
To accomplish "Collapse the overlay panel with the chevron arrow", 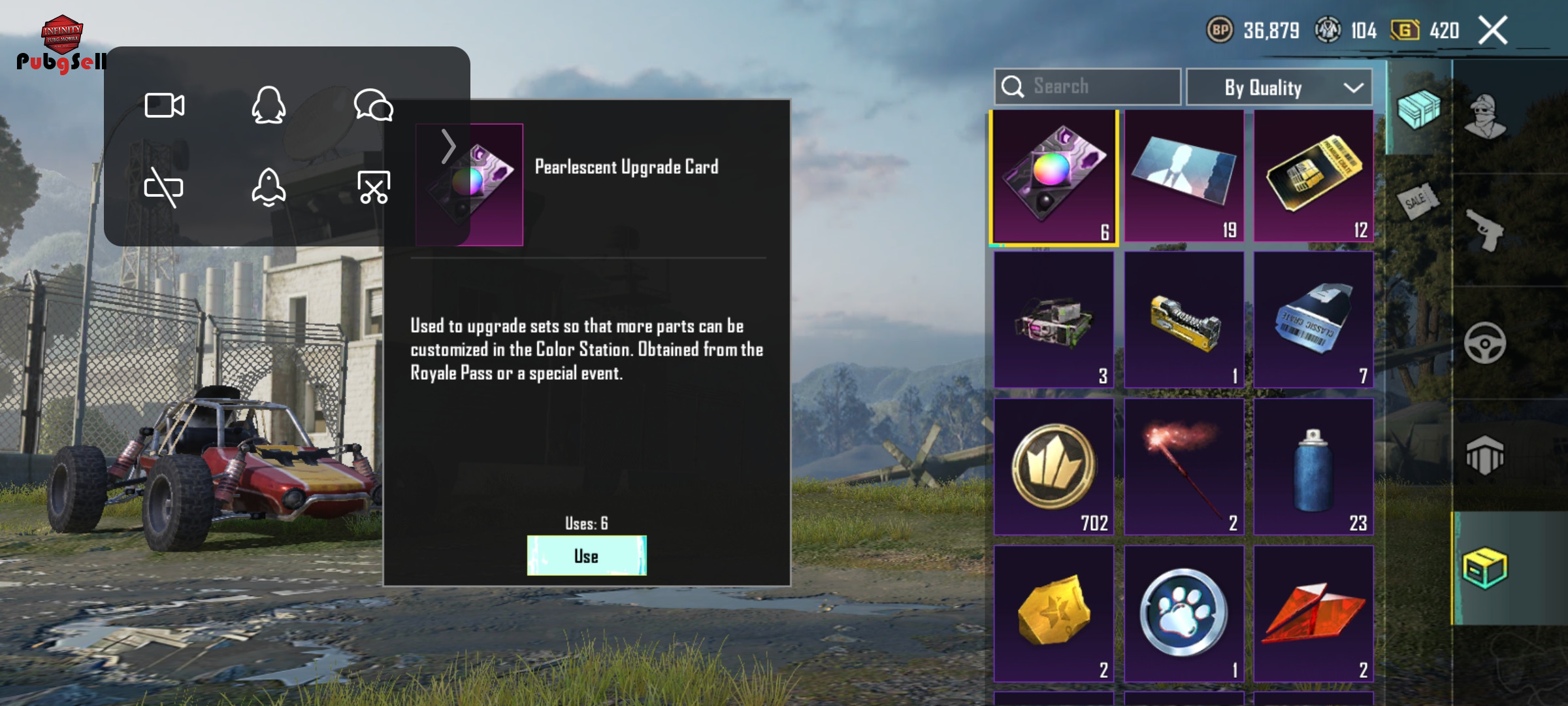I will (448, 146).
